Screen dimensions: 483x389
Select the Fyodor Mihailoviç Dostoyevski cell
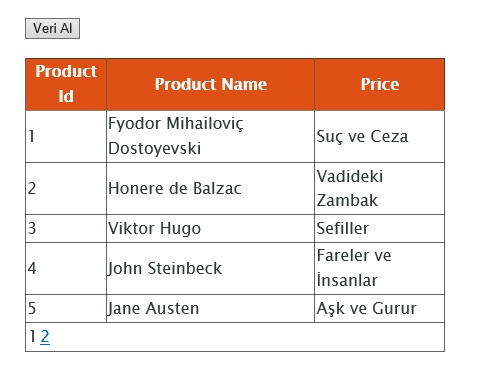tap(210, 136)
